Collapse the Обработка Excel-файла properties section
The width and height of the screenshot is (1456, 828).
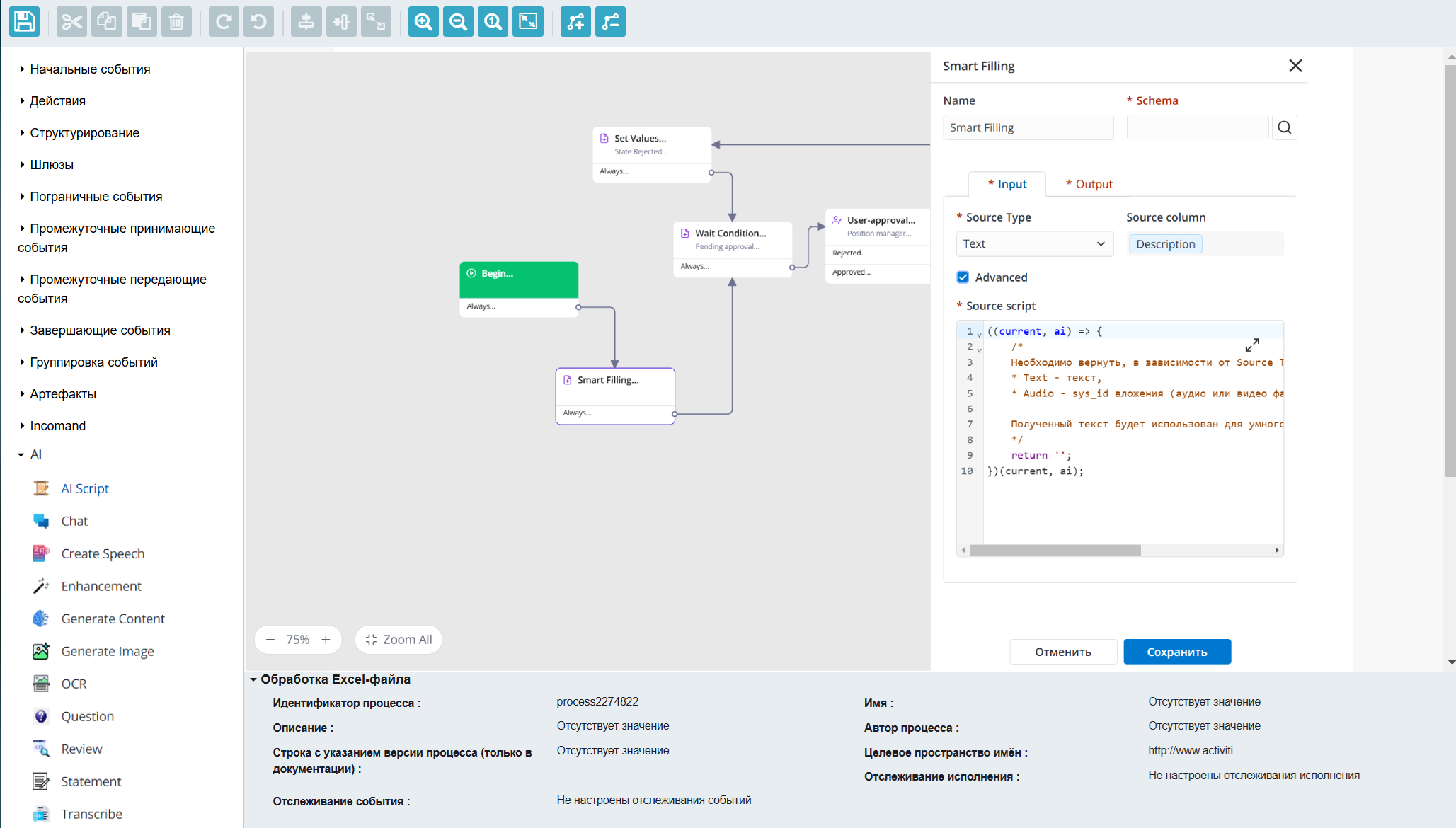[x=253, y=679]
